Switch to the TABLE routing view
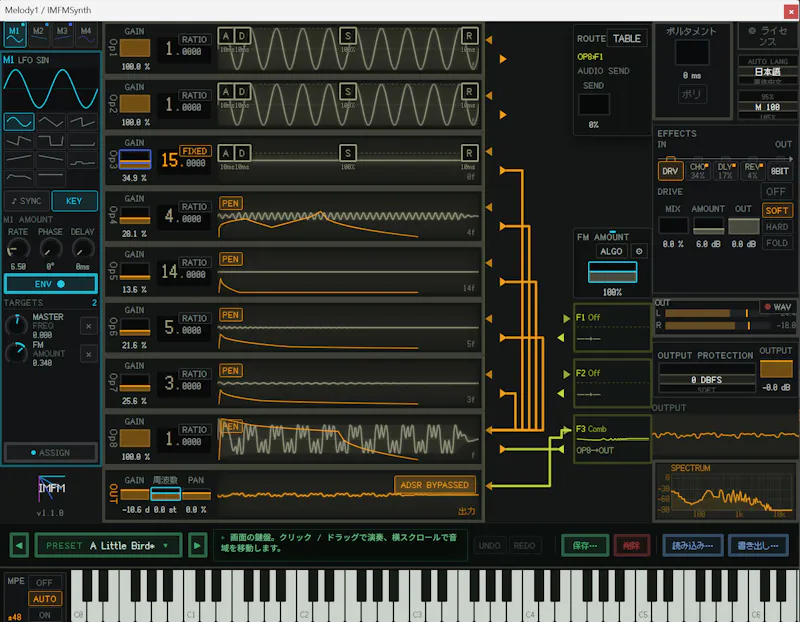This screenshot has width=800, height=622. 627,39
